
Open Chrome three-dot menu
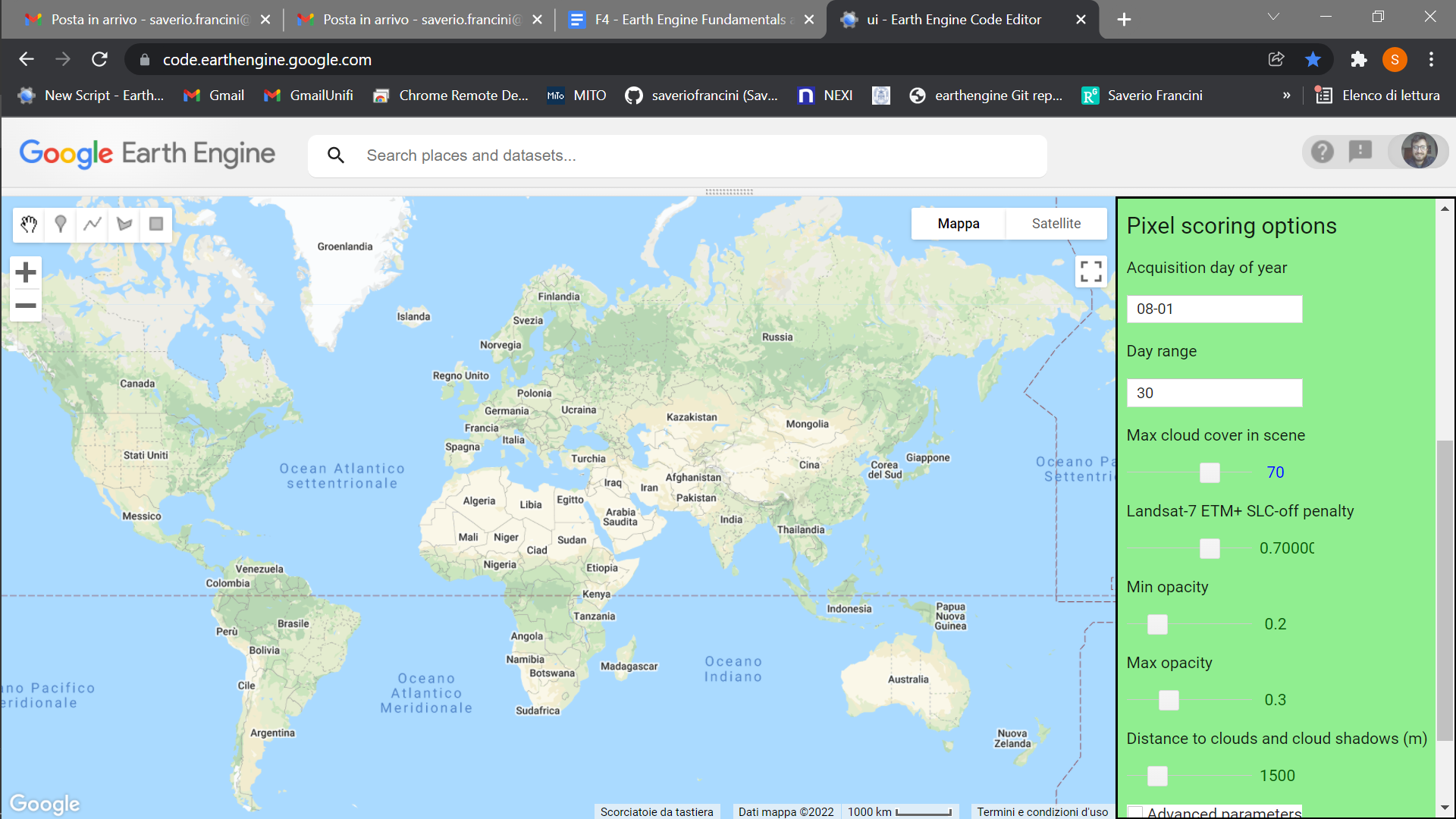(1431, 59)
